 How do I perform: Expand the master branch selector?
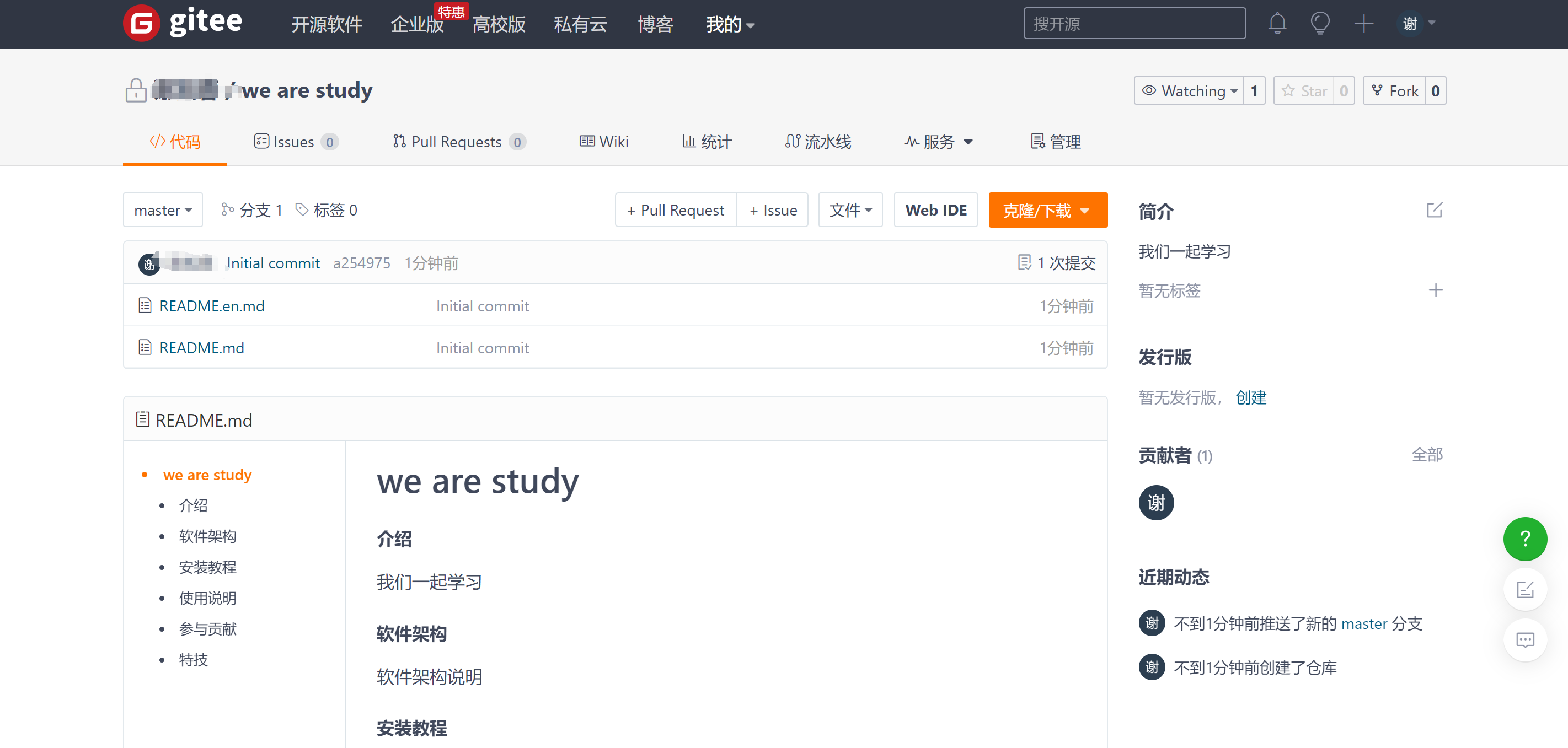coord(163,211)
